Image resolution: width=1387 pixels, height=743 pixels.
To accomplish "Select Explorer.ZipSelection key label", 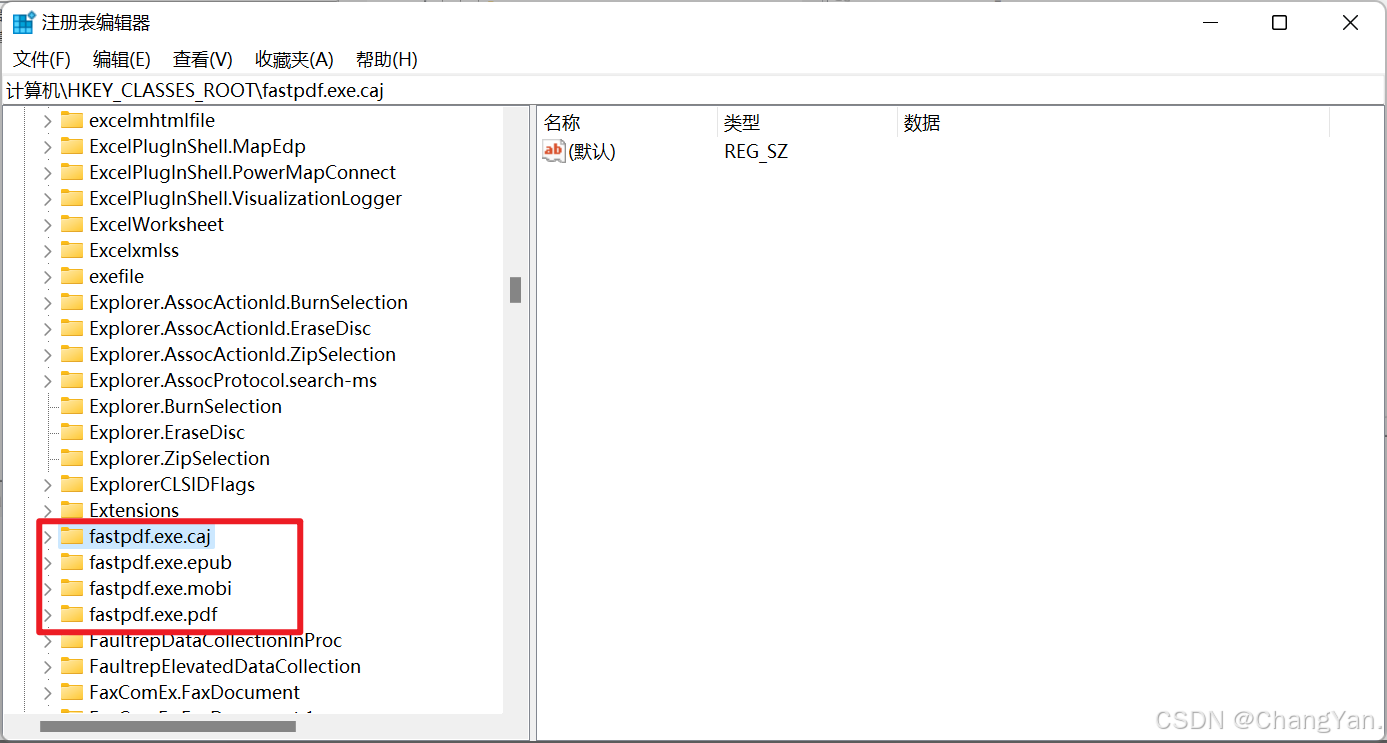I will (179, 458).
